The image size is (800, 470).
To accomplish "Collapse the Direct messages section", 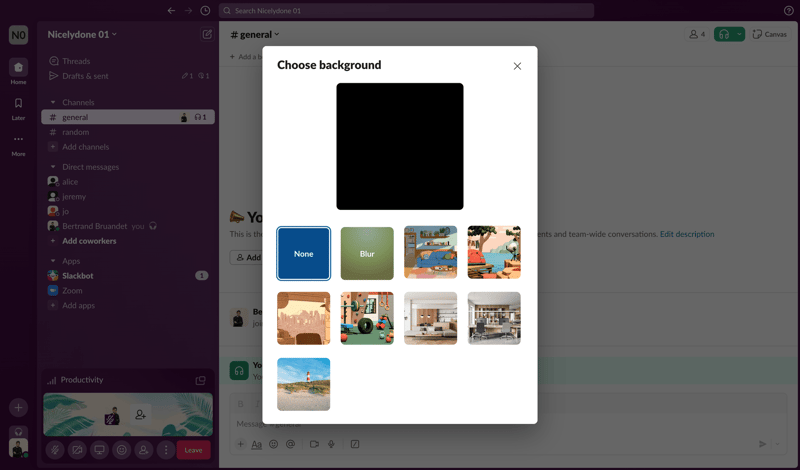I will click(x=53, y=167).
